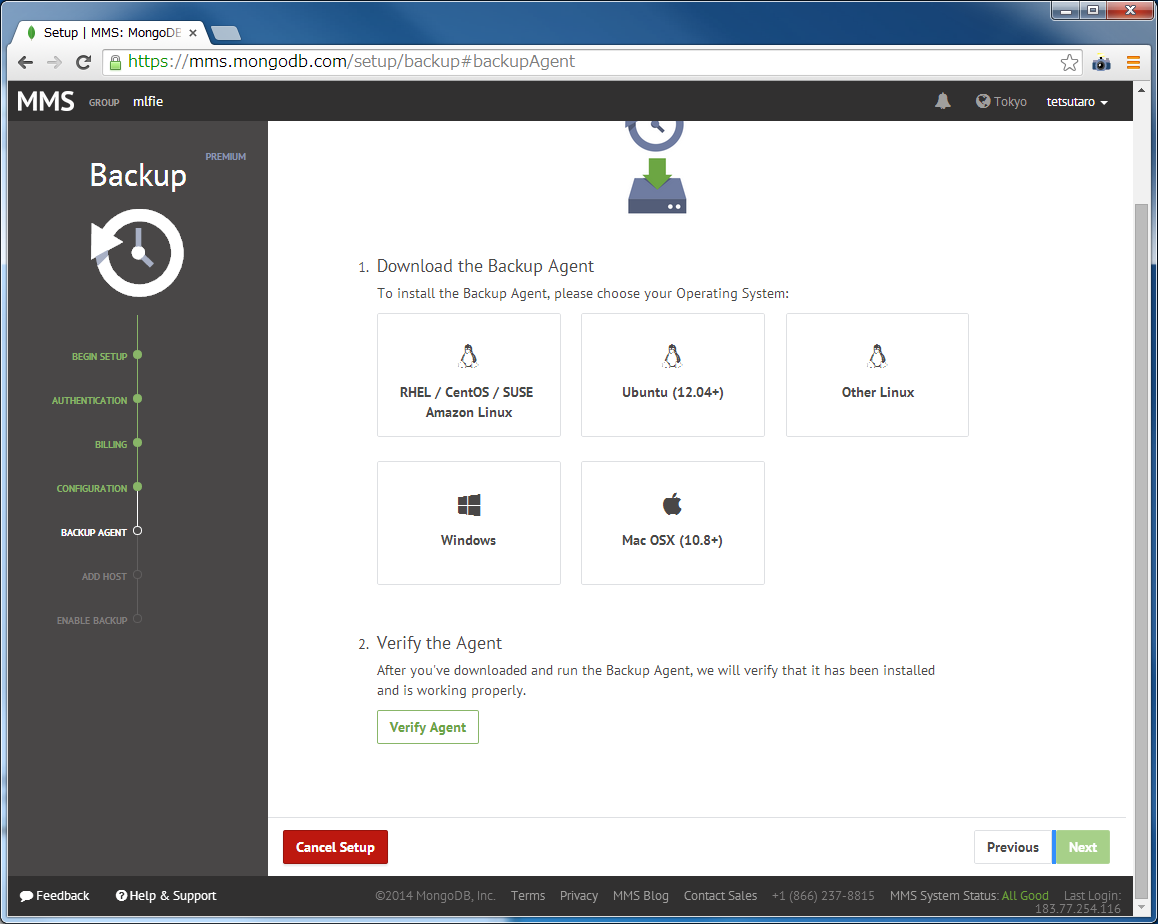Open the browser menu hamburger icon
1158x924 pixels.
tap(1133, 62)
